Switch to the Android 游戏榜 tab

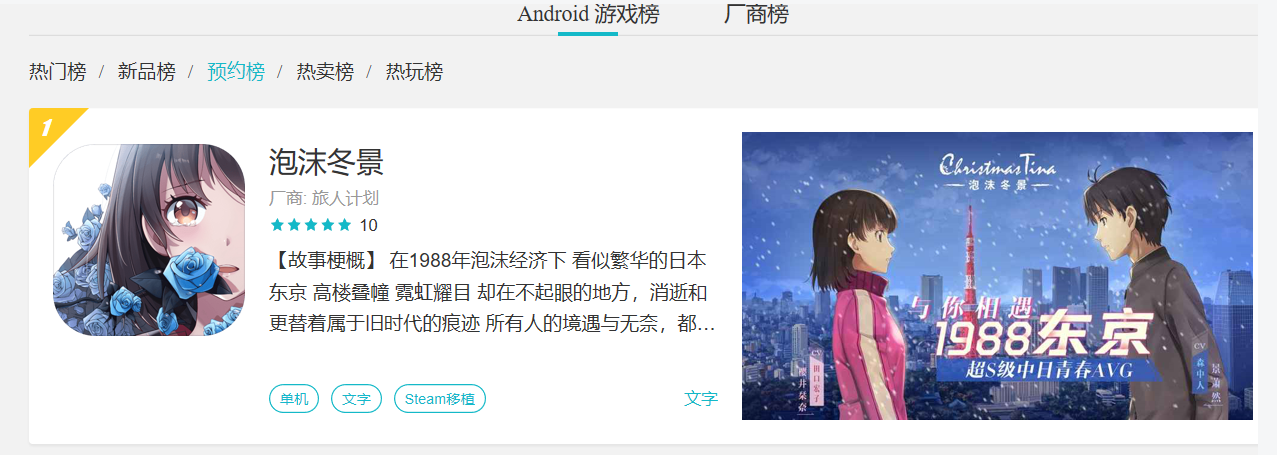pyautogui.click(x=588, y=15)
